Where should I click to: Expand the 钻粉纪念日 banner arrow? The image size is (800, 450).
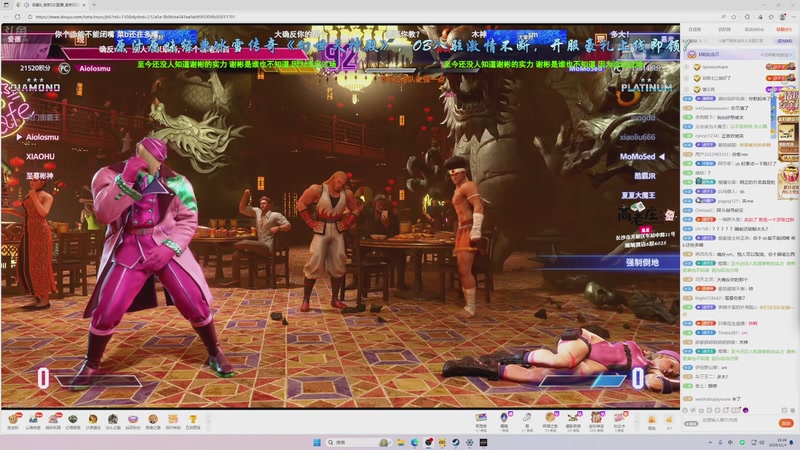pos(791,54)
